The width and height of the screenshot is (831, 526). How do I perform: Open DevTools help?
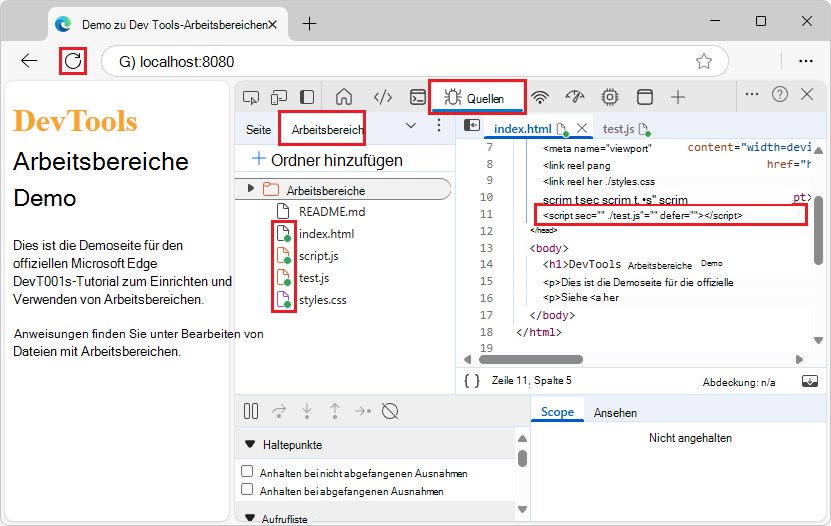click(780, 94)
